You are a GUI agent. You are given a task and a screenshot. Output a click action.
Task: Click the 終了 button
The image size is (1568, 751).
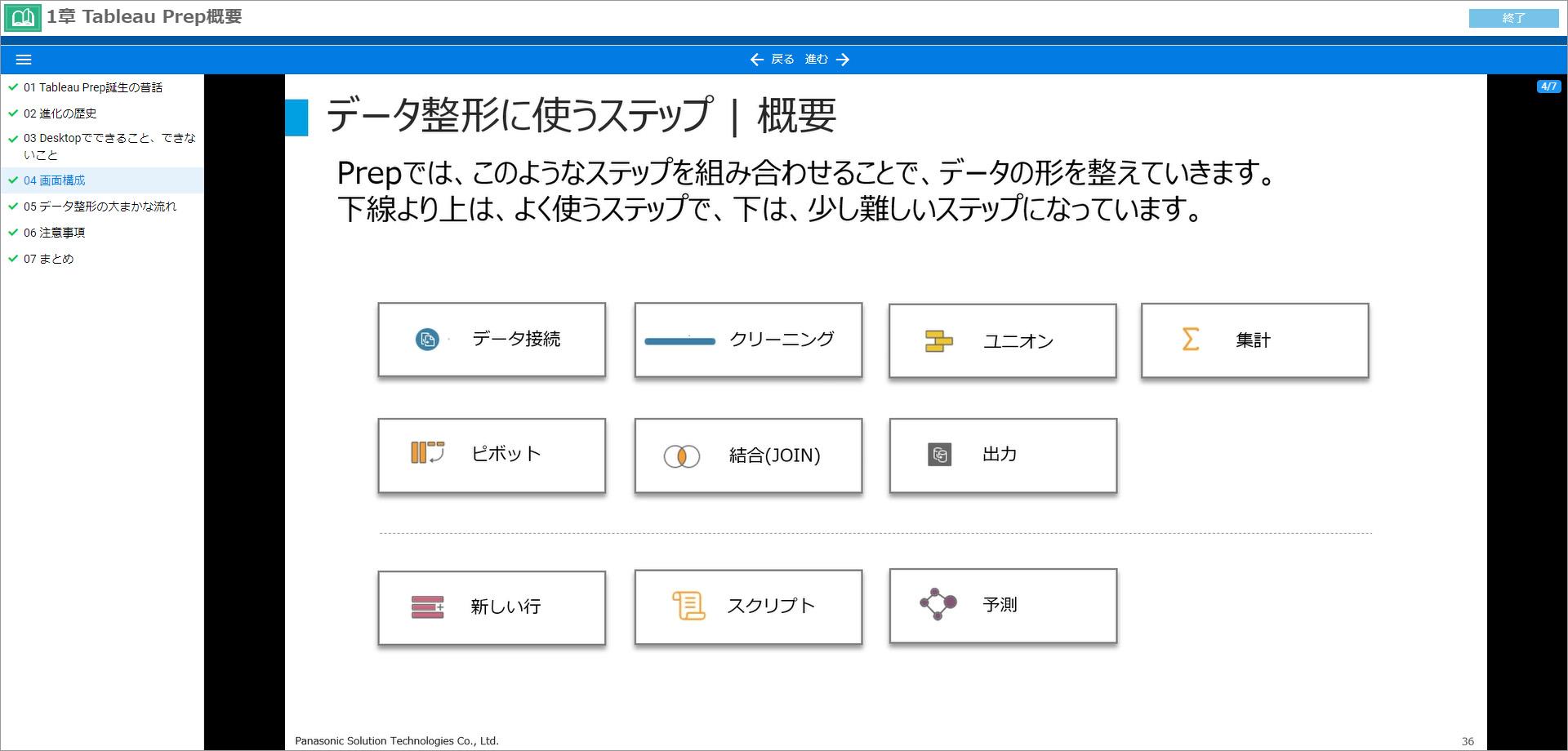coord(1513,16)
